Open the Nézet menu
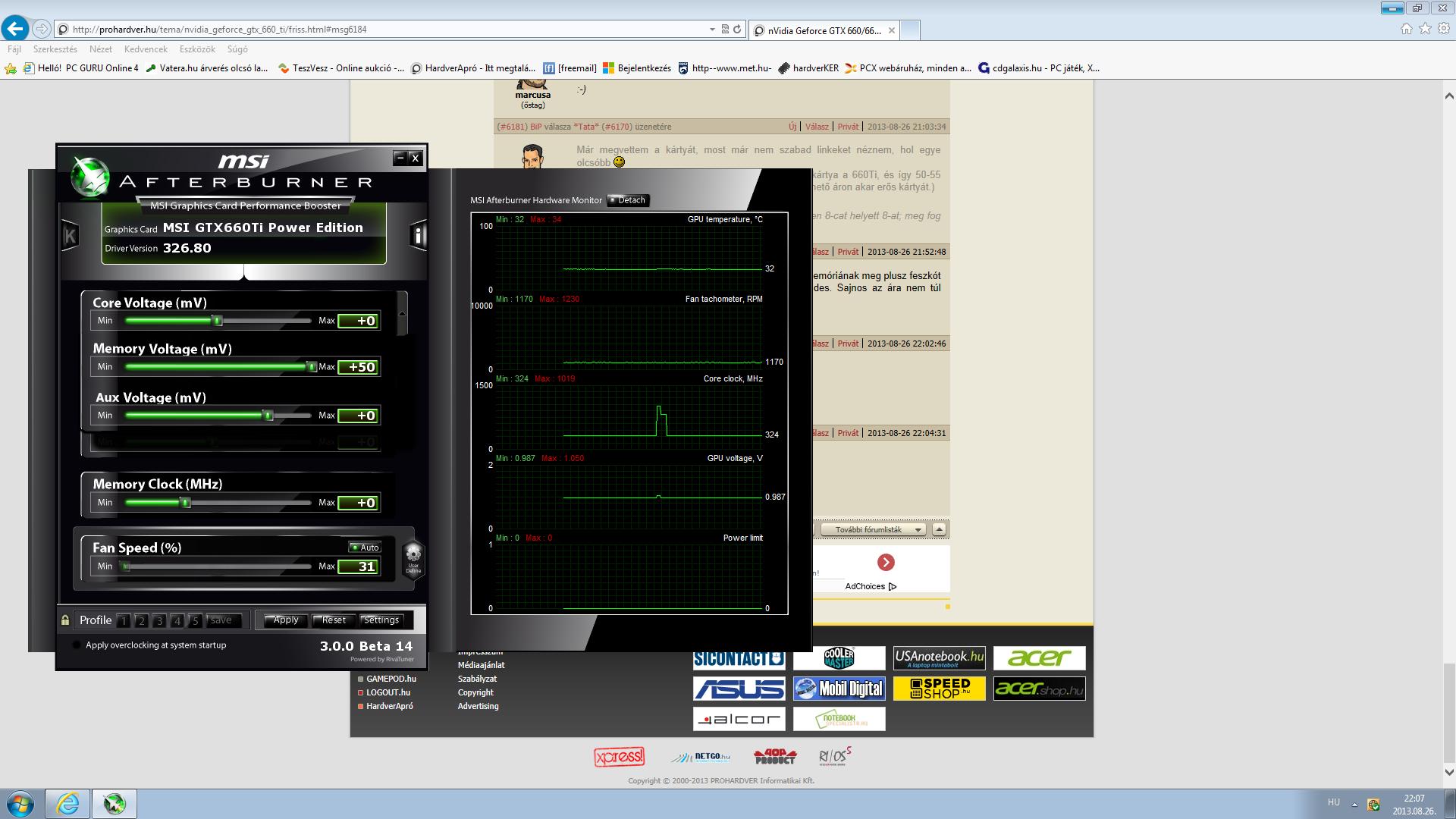This screenshot has width=1456, height=819. [101, 49]
